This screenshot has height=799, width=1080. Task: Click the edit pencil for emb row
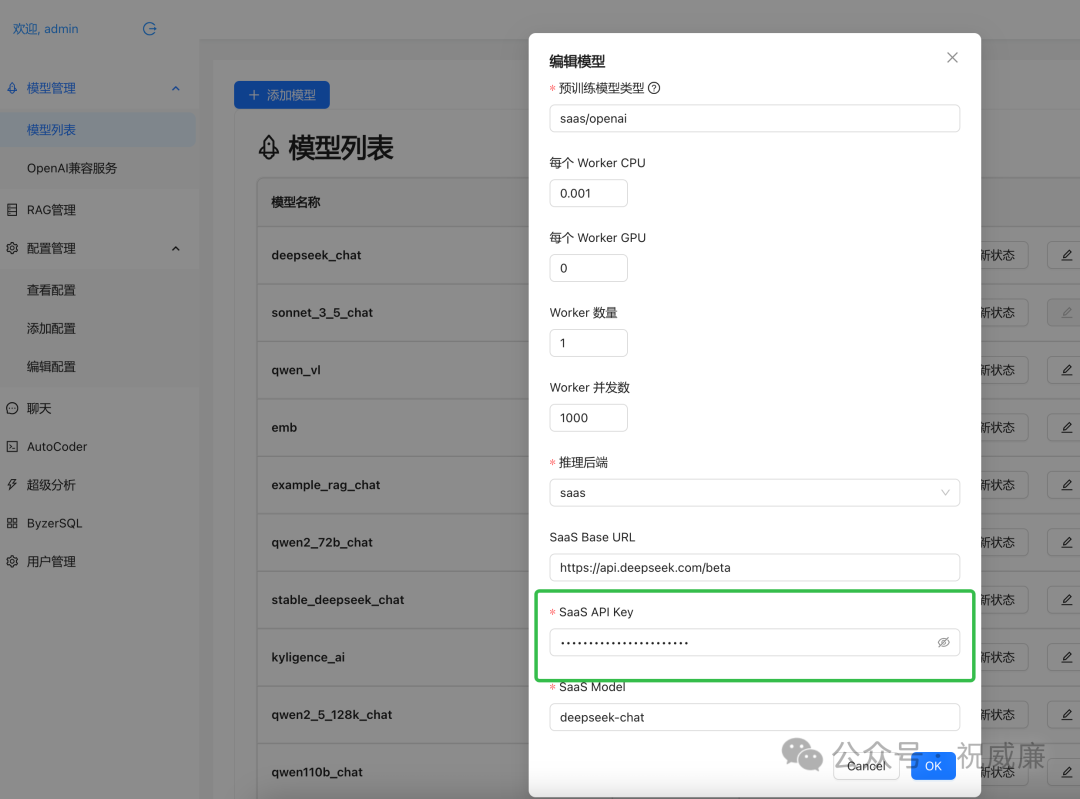tap(1066, 428)
